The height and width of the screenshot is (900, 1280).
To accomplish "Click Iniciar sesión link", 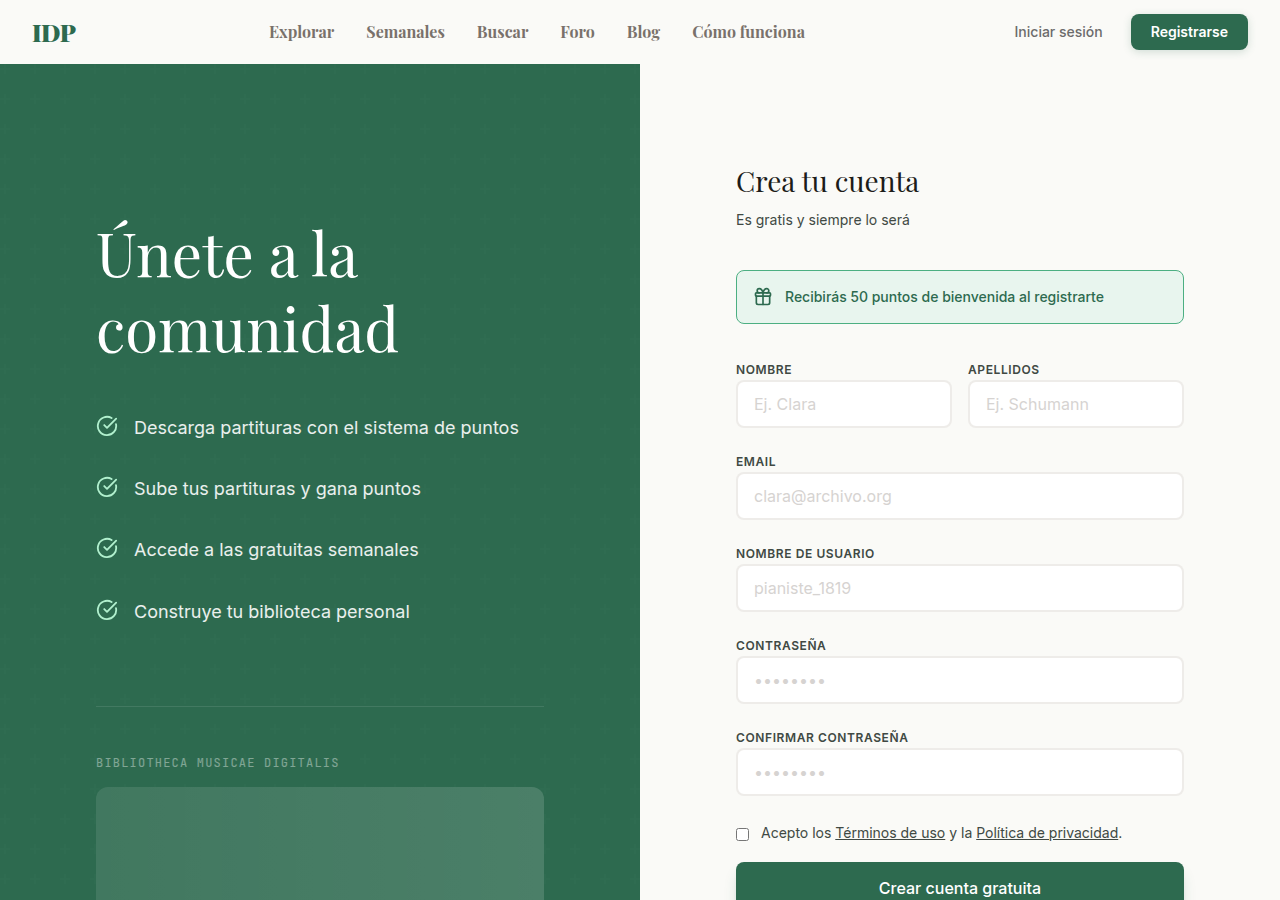I will click(1058, 32).
